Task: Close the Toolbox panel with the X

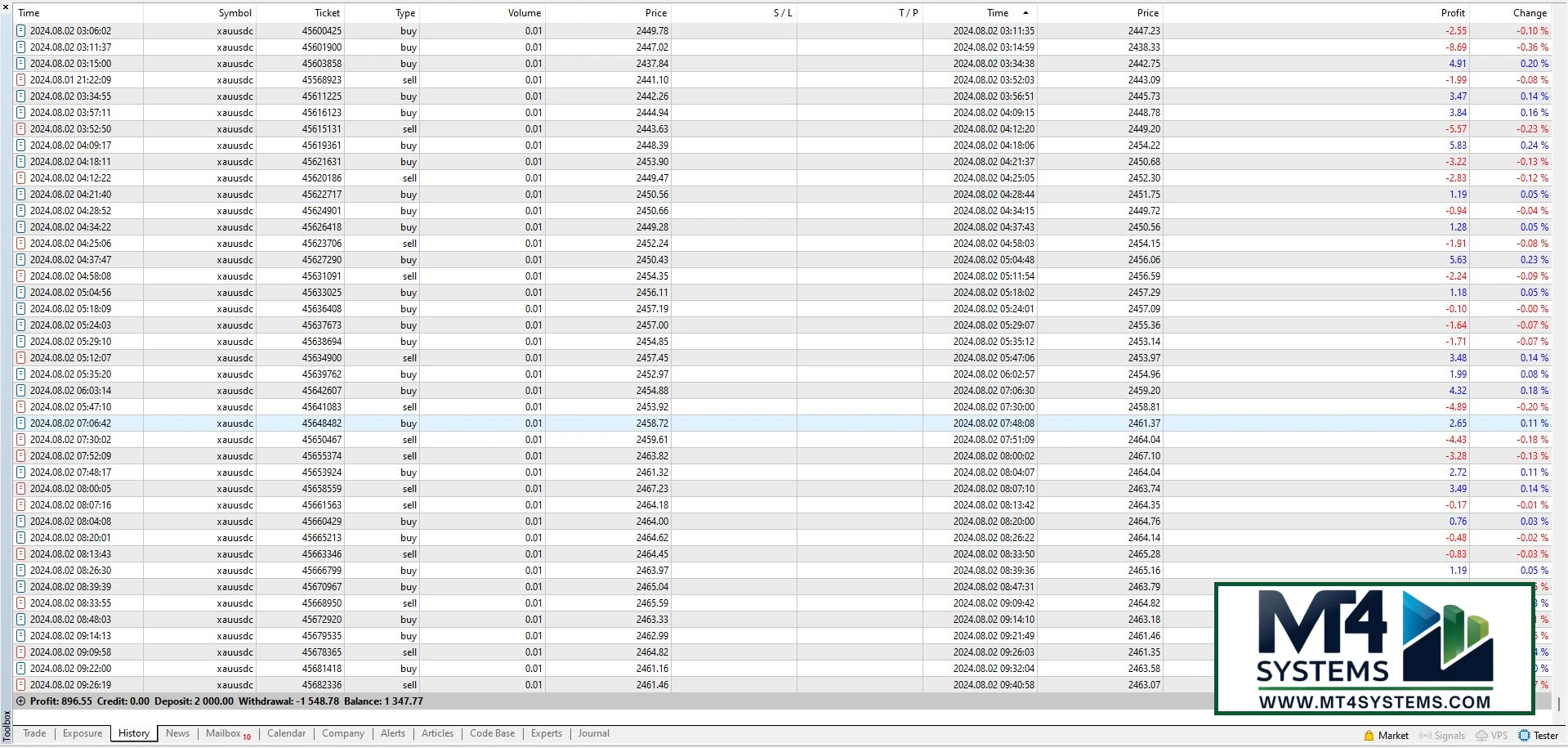Action: coord(7,7)
